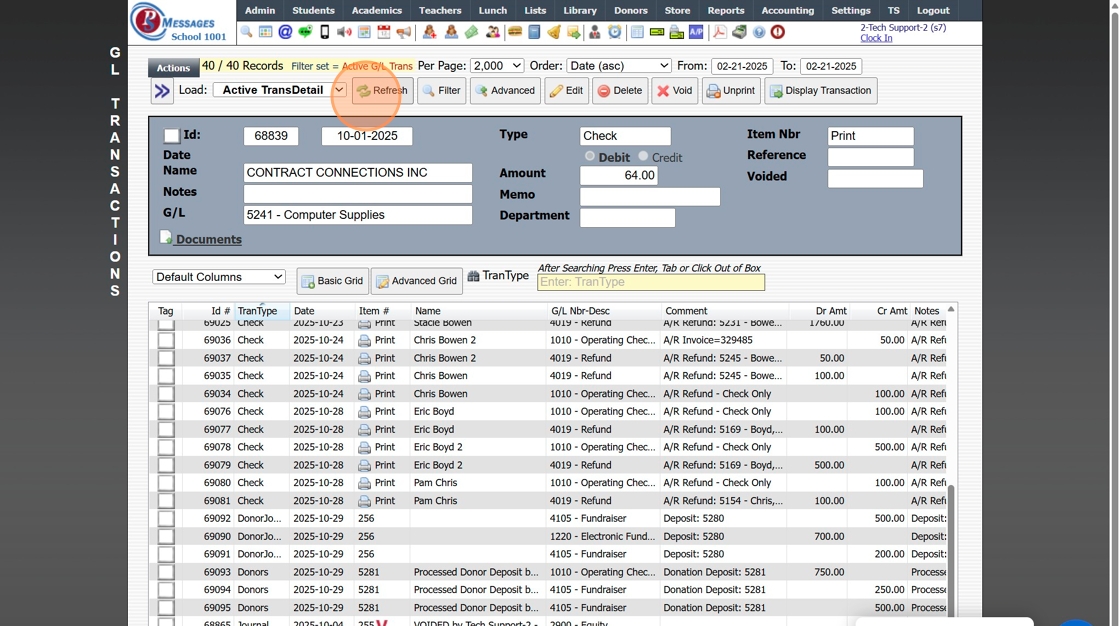Open the Accounting menu
This screenshot has height=626, width=1120.
point(787,11)
